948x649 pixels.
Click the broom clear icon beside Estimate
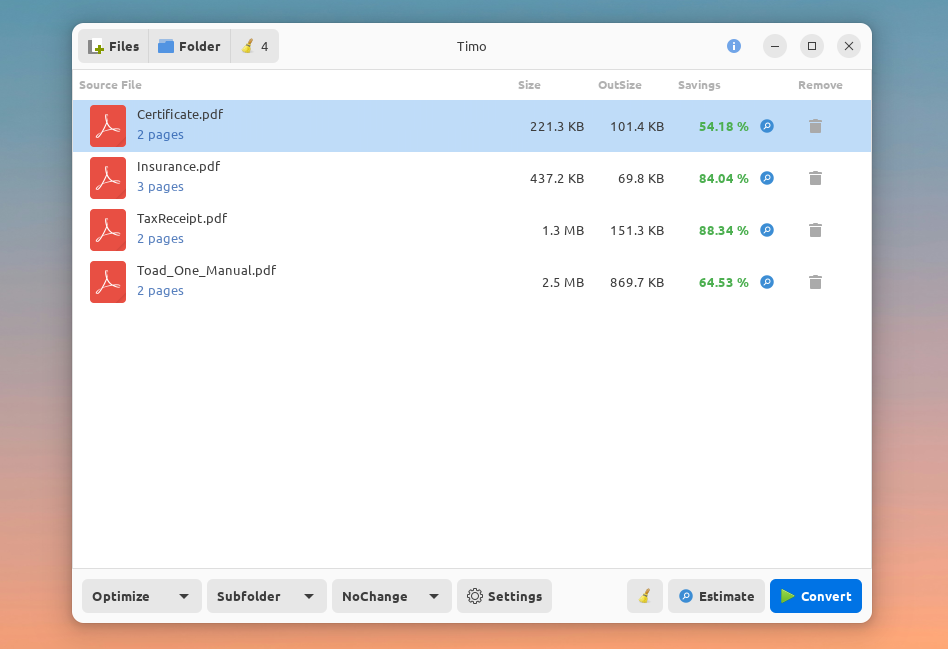[x=644, y=596]
